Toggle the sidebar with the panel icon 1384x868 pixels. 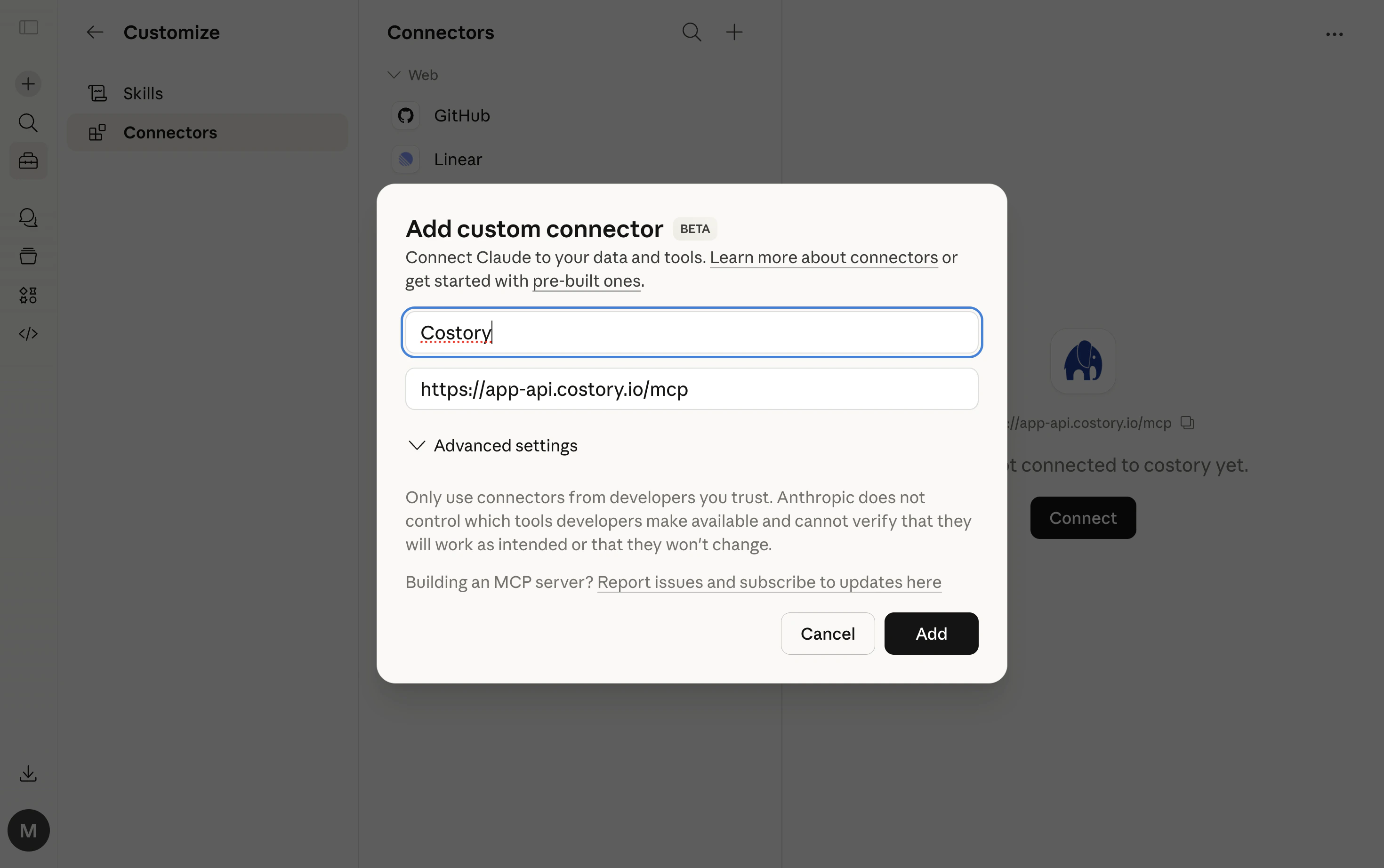pos(28,27)
